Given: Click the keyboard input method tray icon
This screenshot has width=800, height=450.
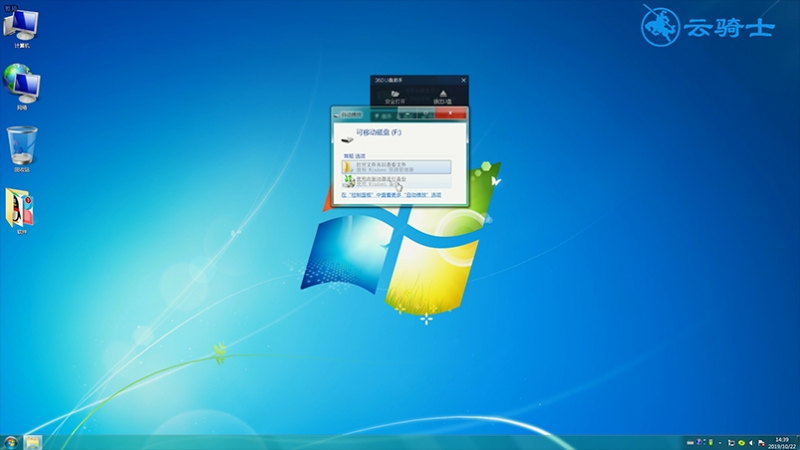Looking at the screenshot, I should [x=690, y=443].
